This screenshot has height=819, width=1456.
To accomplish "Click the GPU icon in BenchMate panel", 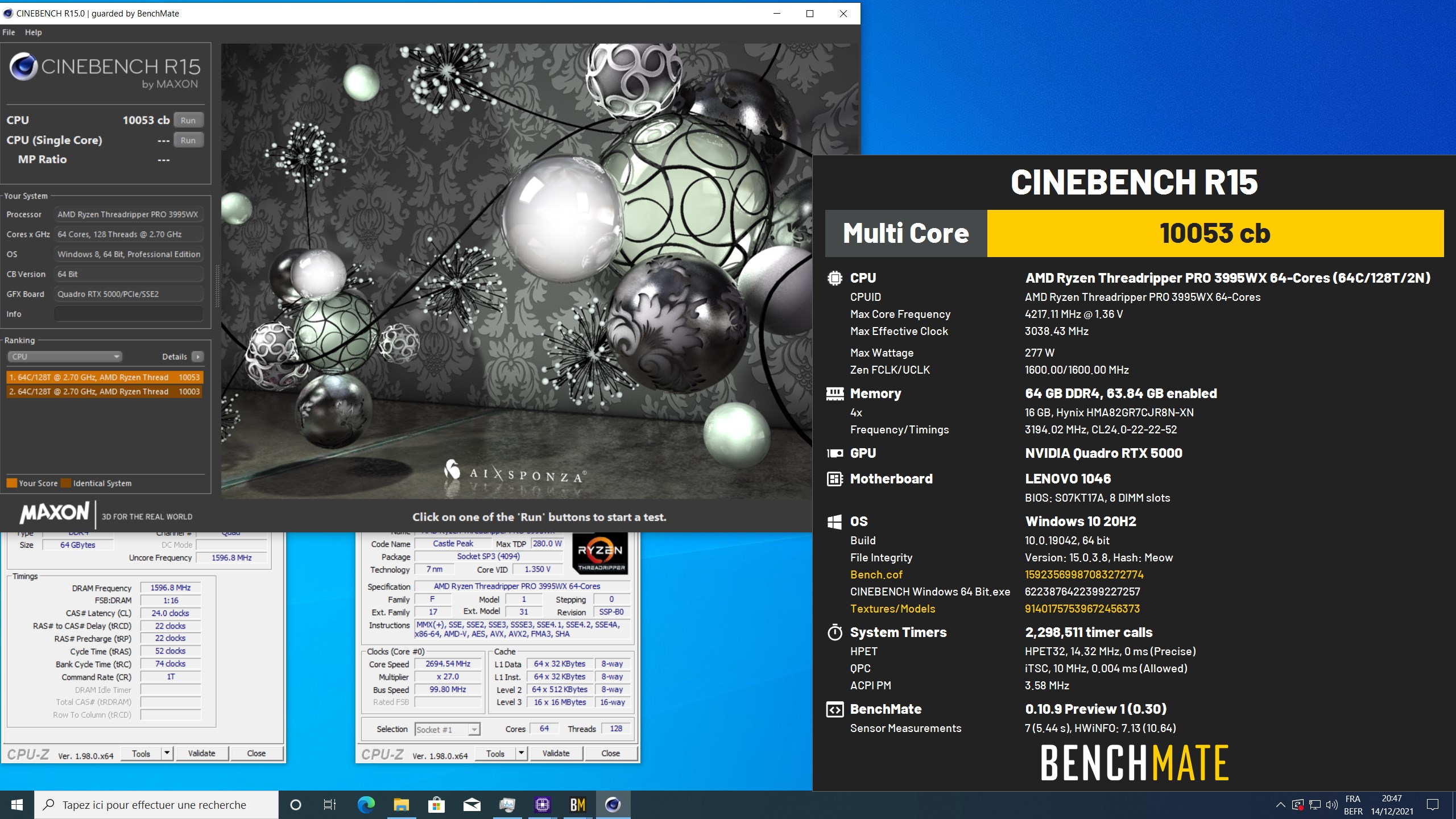I will tap(834, 453).
